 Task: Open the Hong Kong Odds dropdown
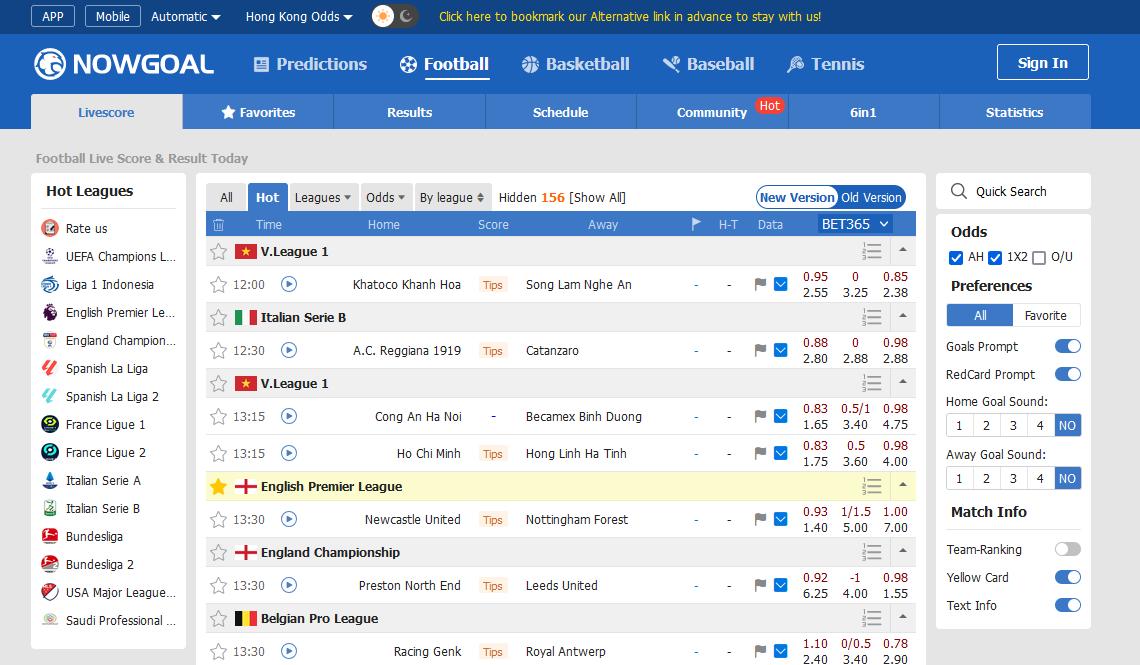299,16
